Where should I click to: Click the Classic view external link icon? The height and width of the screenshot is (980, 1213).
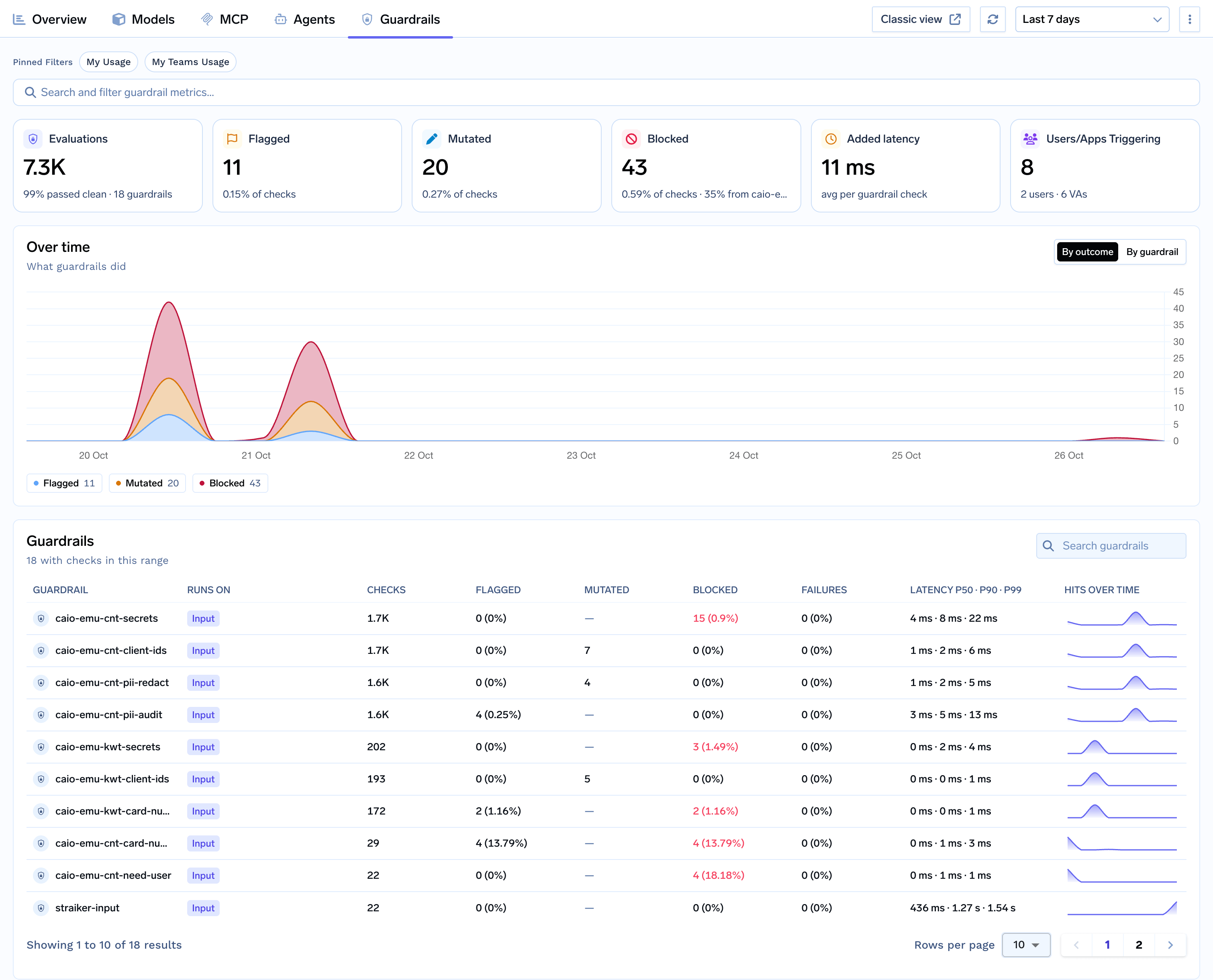[x=955, y=19]
